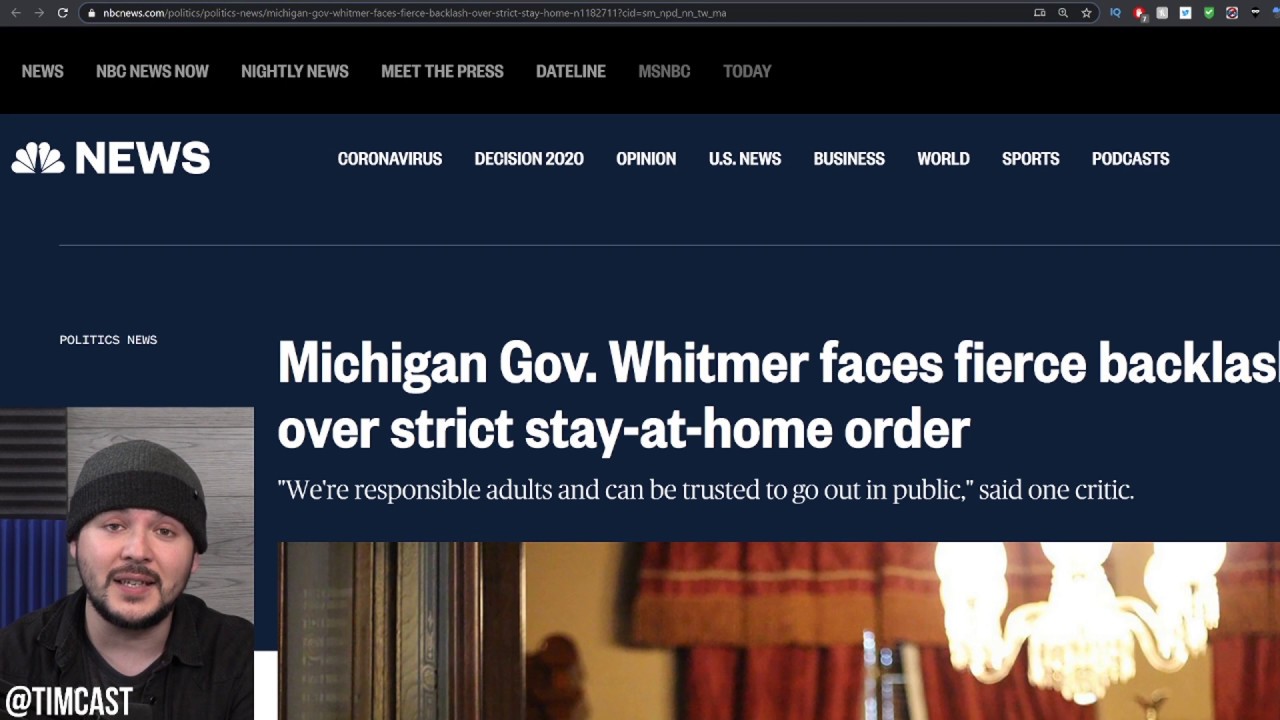Reload the page with the refresh icon
Viewport: 1280px width, 720px height.
(x=62, y=13)
